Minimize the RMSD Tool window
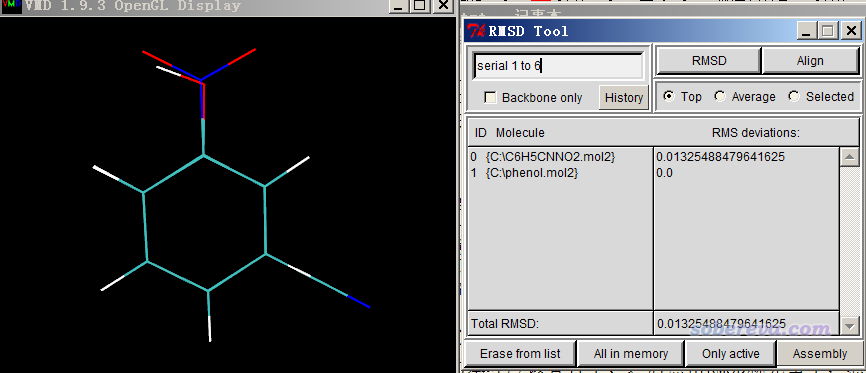The width and height of the screenshot is (866, 373). [x=807, y=31]
